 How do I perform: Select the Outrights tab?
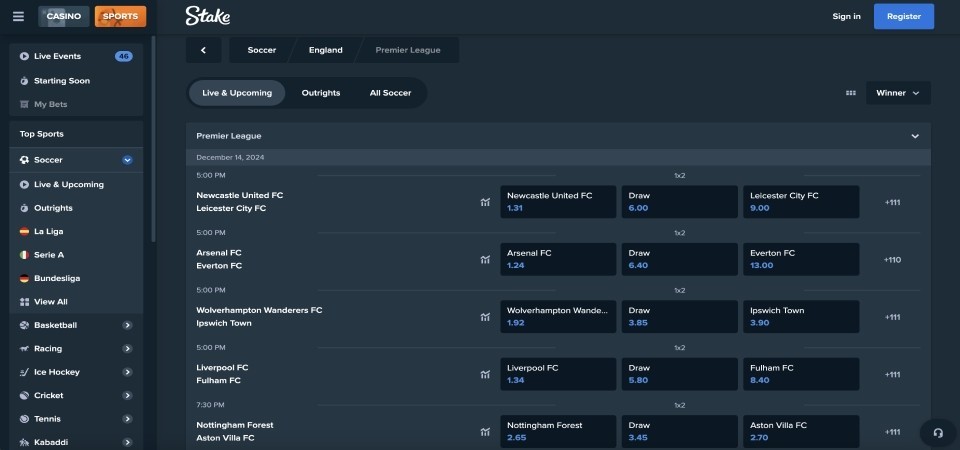321,93
